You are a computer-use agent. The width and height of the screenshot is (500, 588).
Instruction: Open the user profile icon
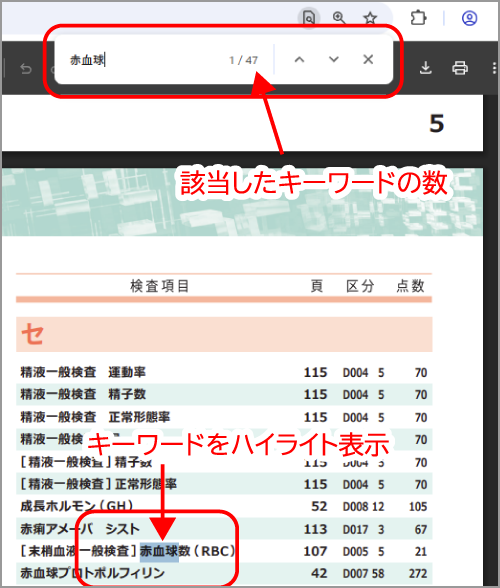[x=469, y=18]
